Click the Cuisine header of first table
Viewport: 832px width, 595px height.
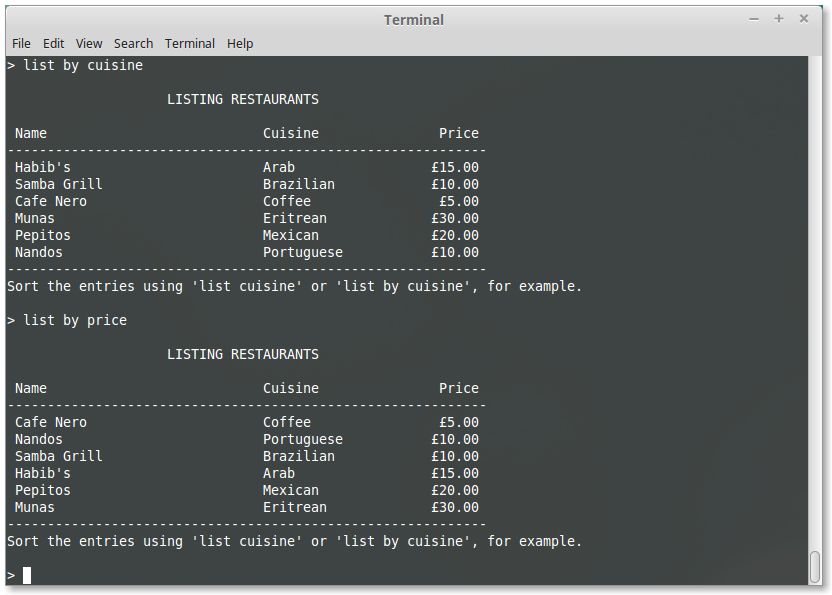point(291,133)
